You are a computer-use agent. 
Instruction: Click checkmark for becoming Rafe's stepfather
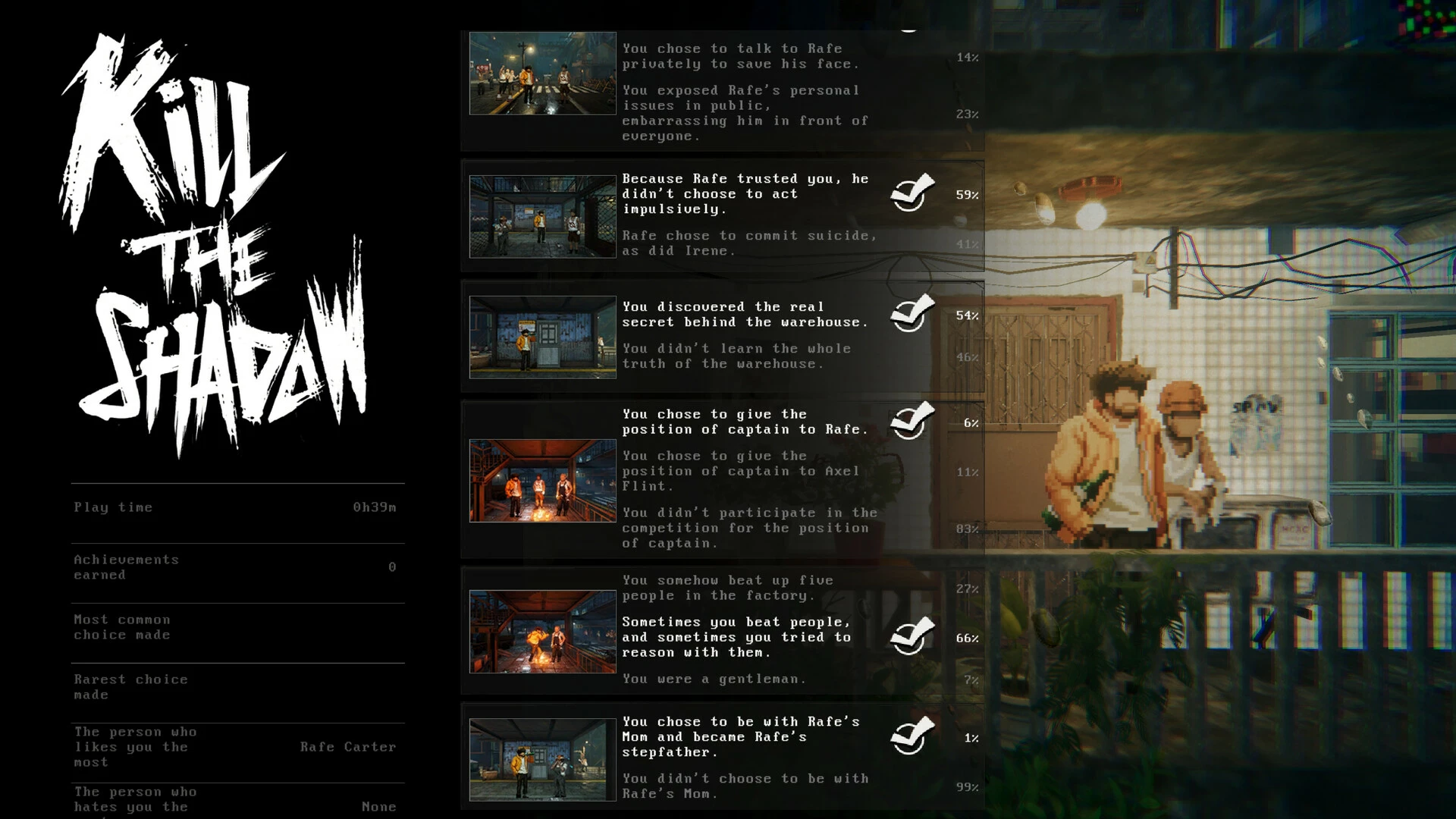(x=912, y=736)
